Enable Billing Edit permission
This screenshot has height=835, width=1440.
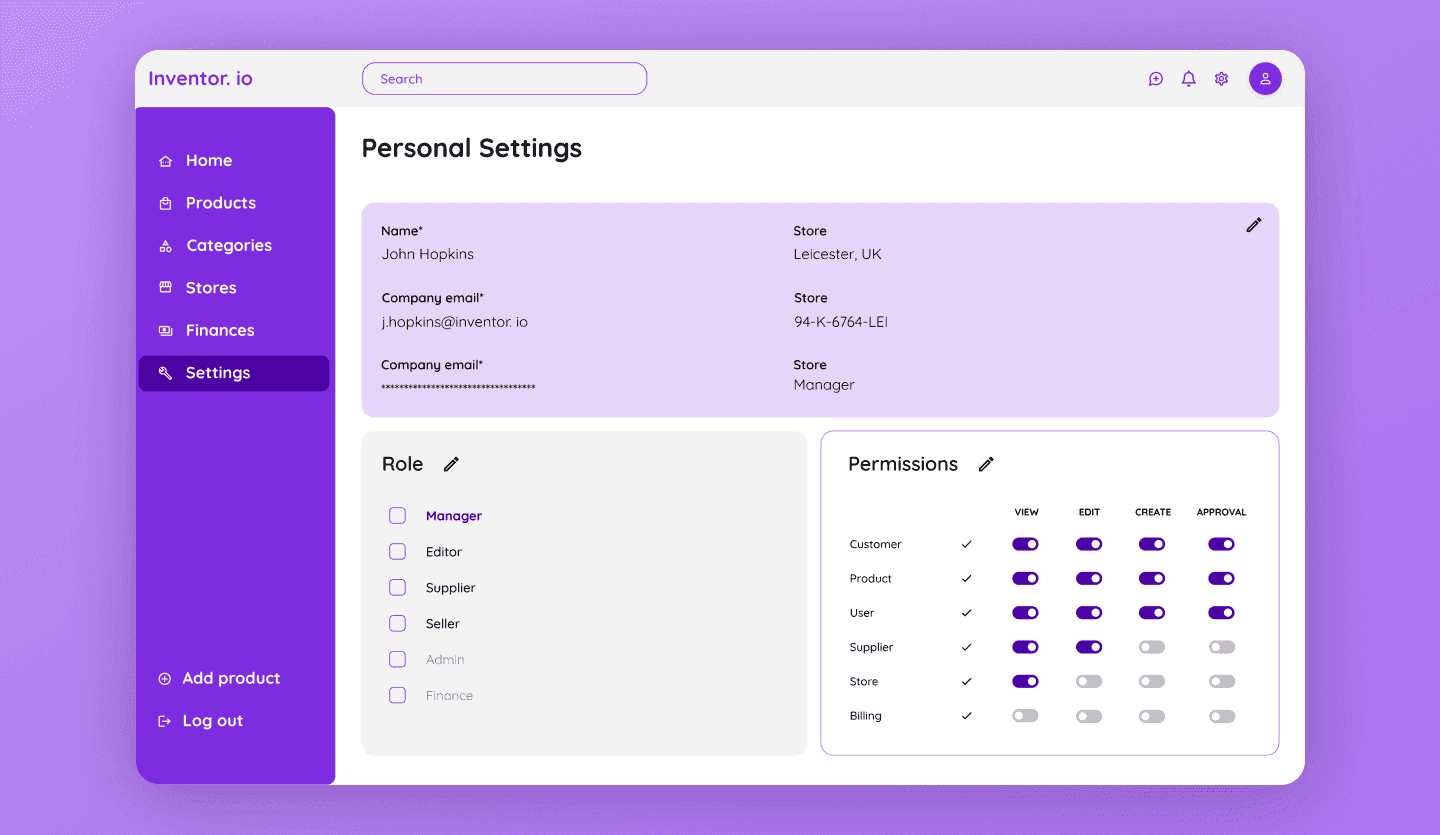(x=1089, y=716)
